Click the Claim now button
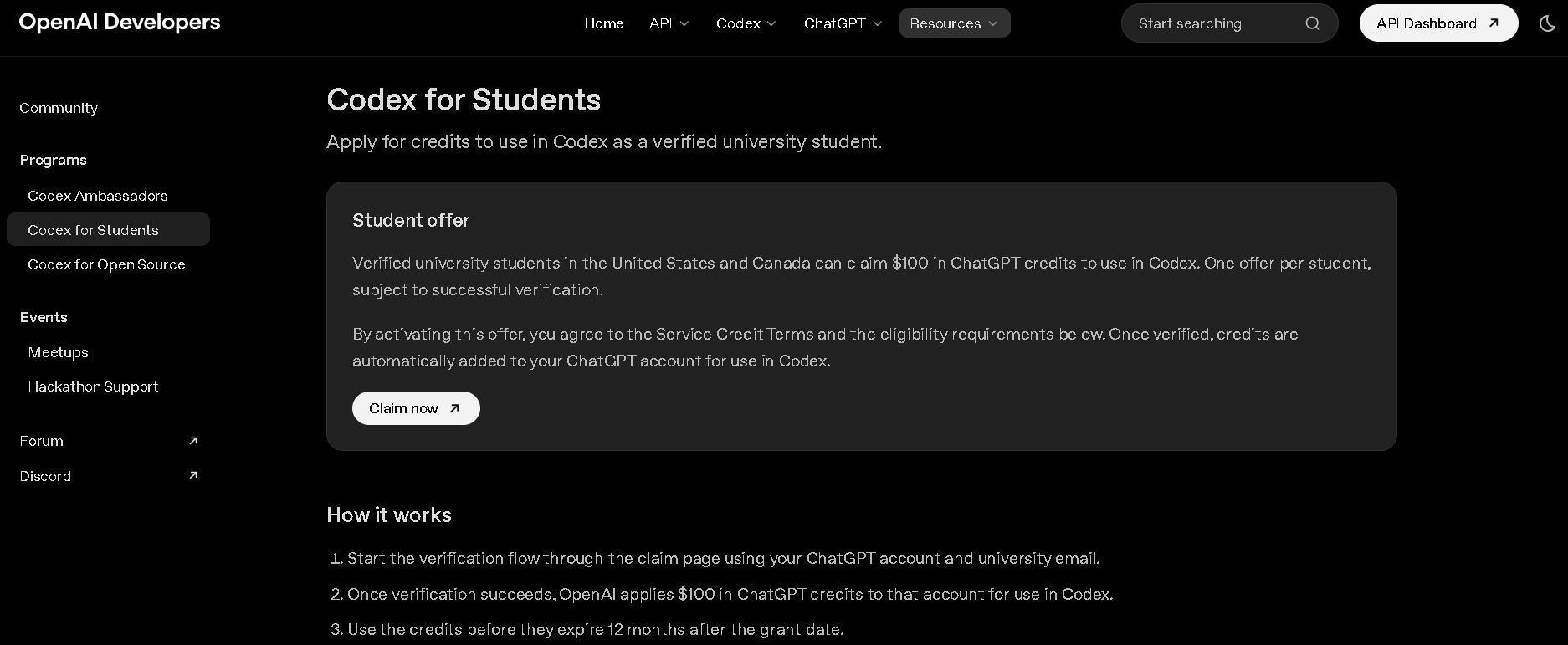The image size is (1568, 645). pos(416,408)
